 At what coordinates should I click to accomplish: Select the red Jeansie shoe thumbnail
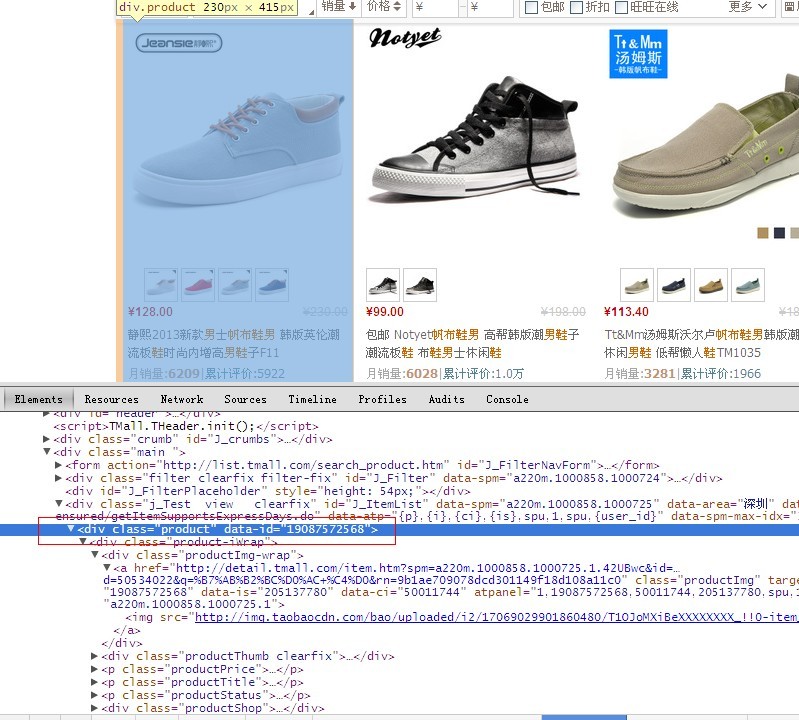click(198, 285)
